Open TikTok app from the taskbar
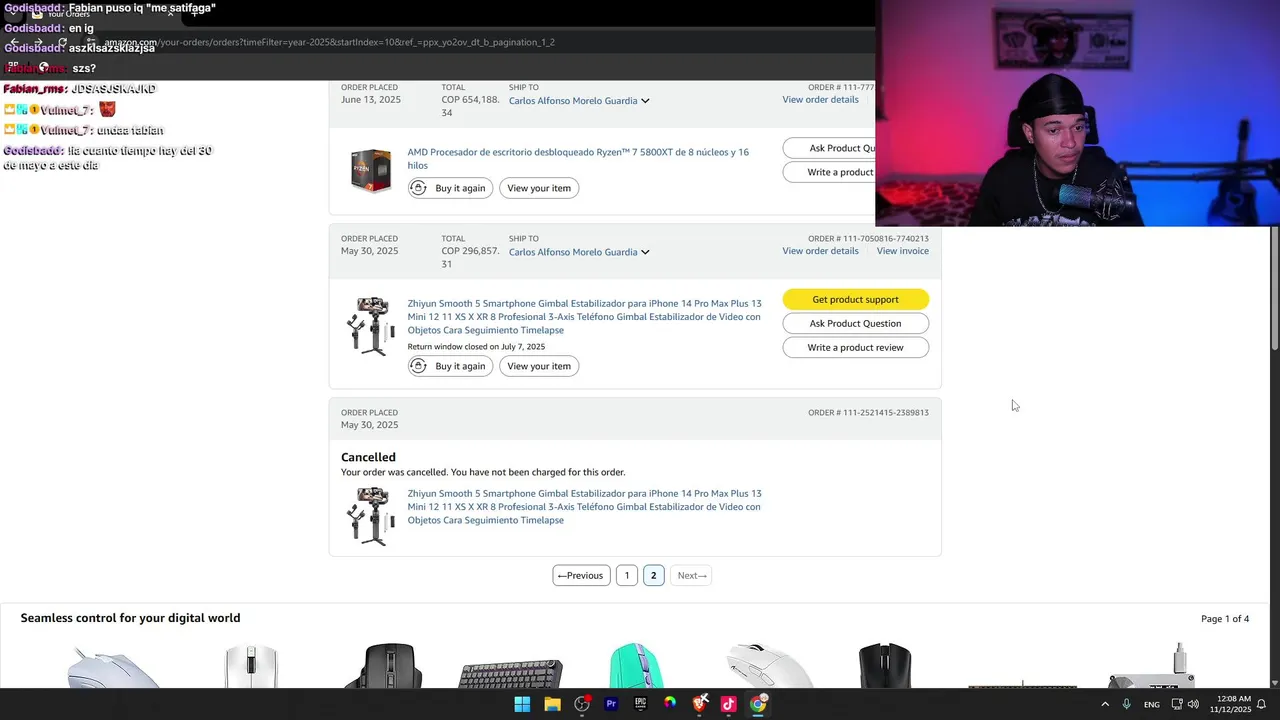Screen dimensions: 1280x720 click(x=728, y=704)
